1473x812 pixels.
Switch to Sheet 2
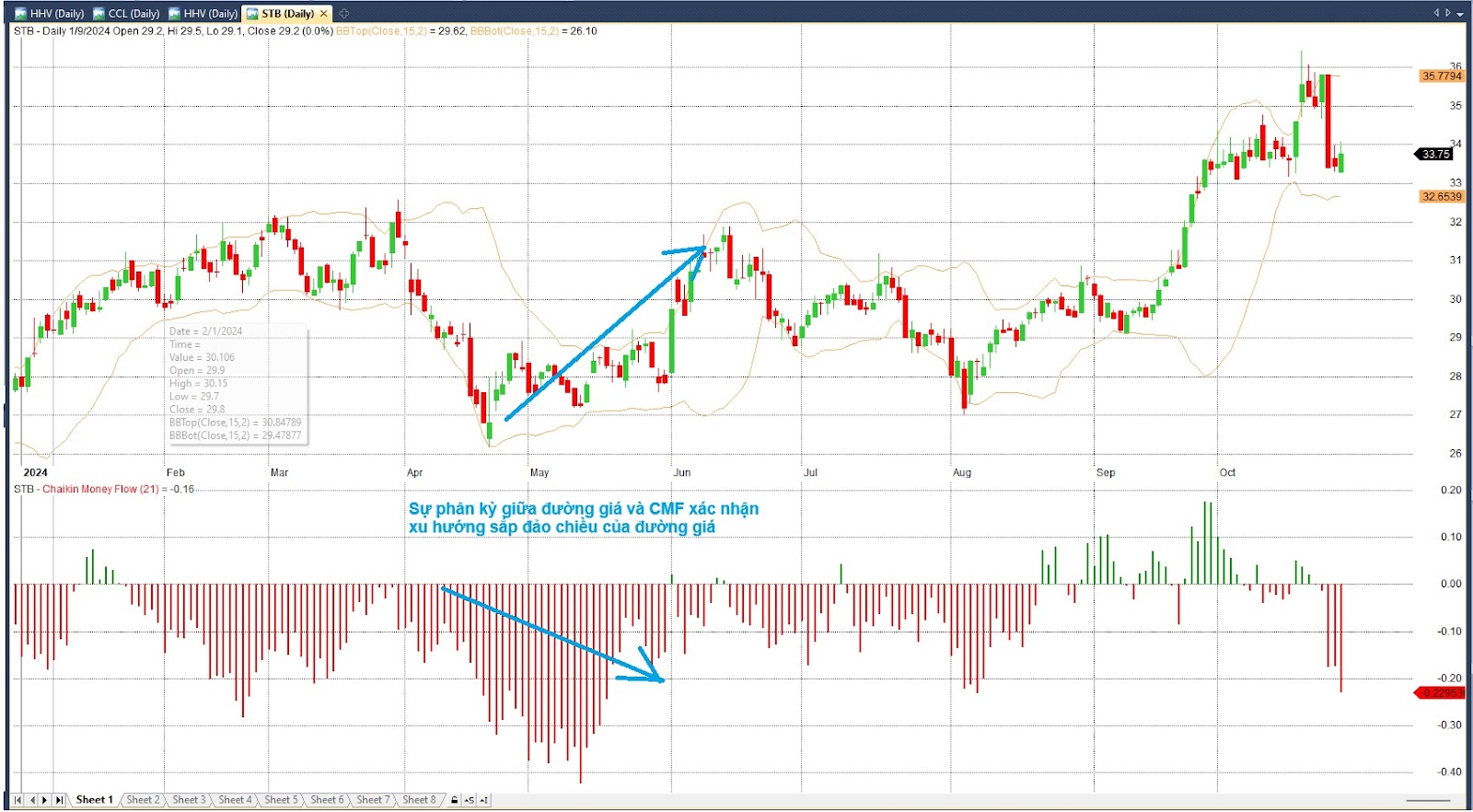coord(143,800)
